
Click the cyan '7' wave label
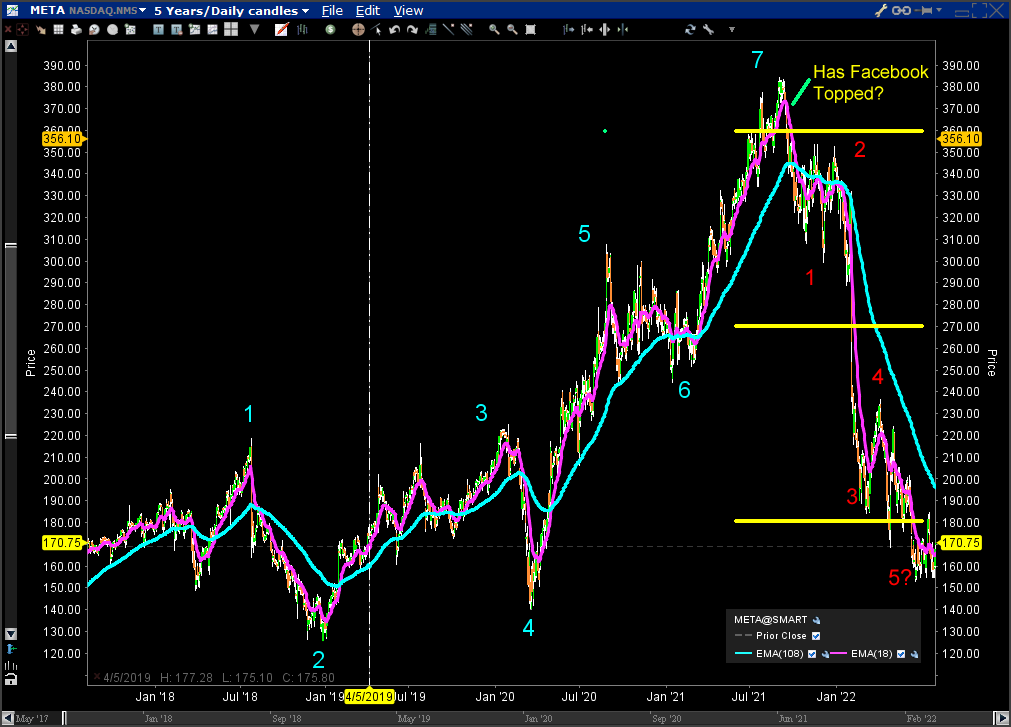758,60
